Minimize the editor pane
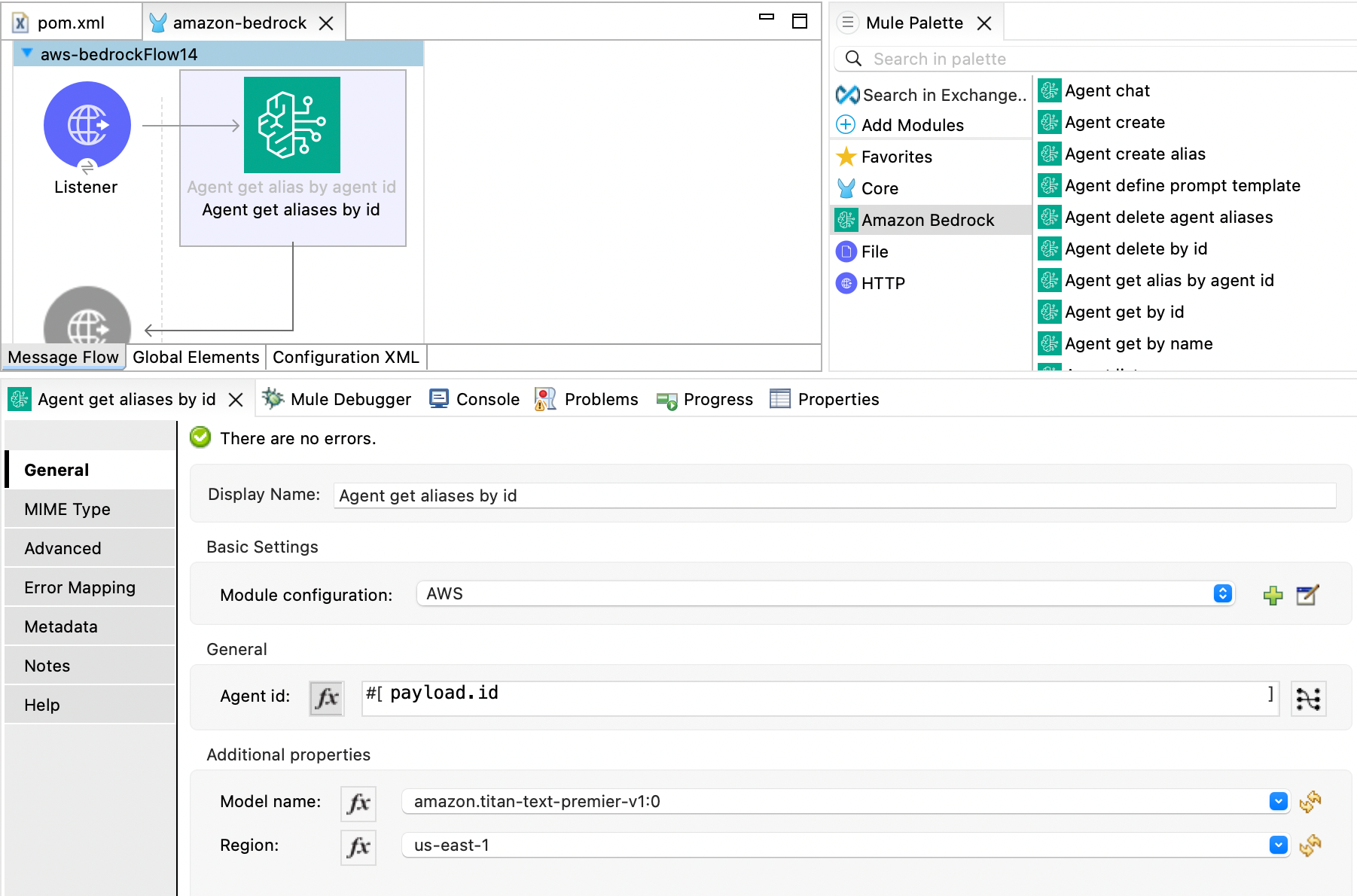The image size is (1357, 896). click(767, 17)
